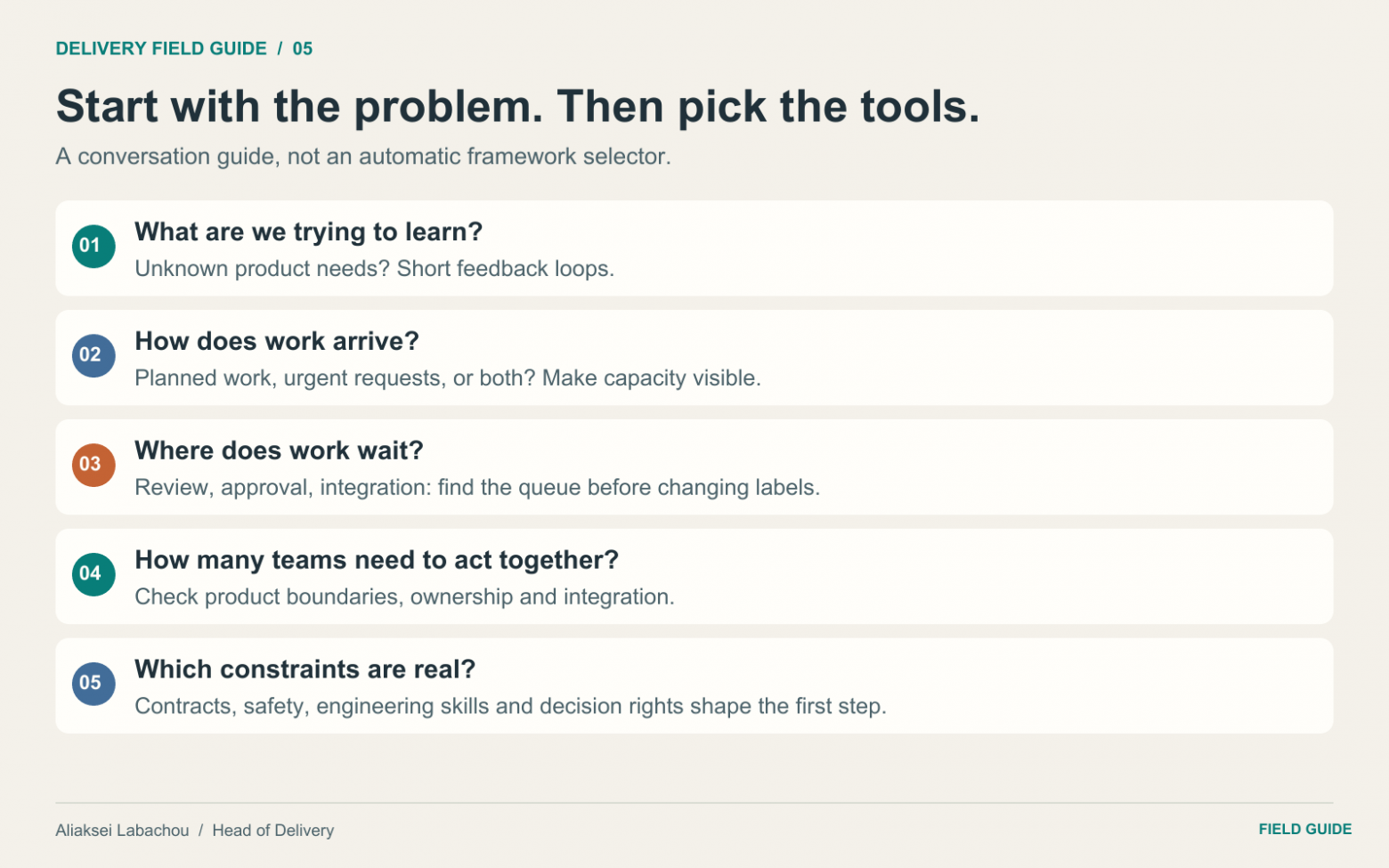This screenshot has height=868, width=1389.
Task: Click the 'FIELD GUIDE' footer label
Action: point(1304,830)
